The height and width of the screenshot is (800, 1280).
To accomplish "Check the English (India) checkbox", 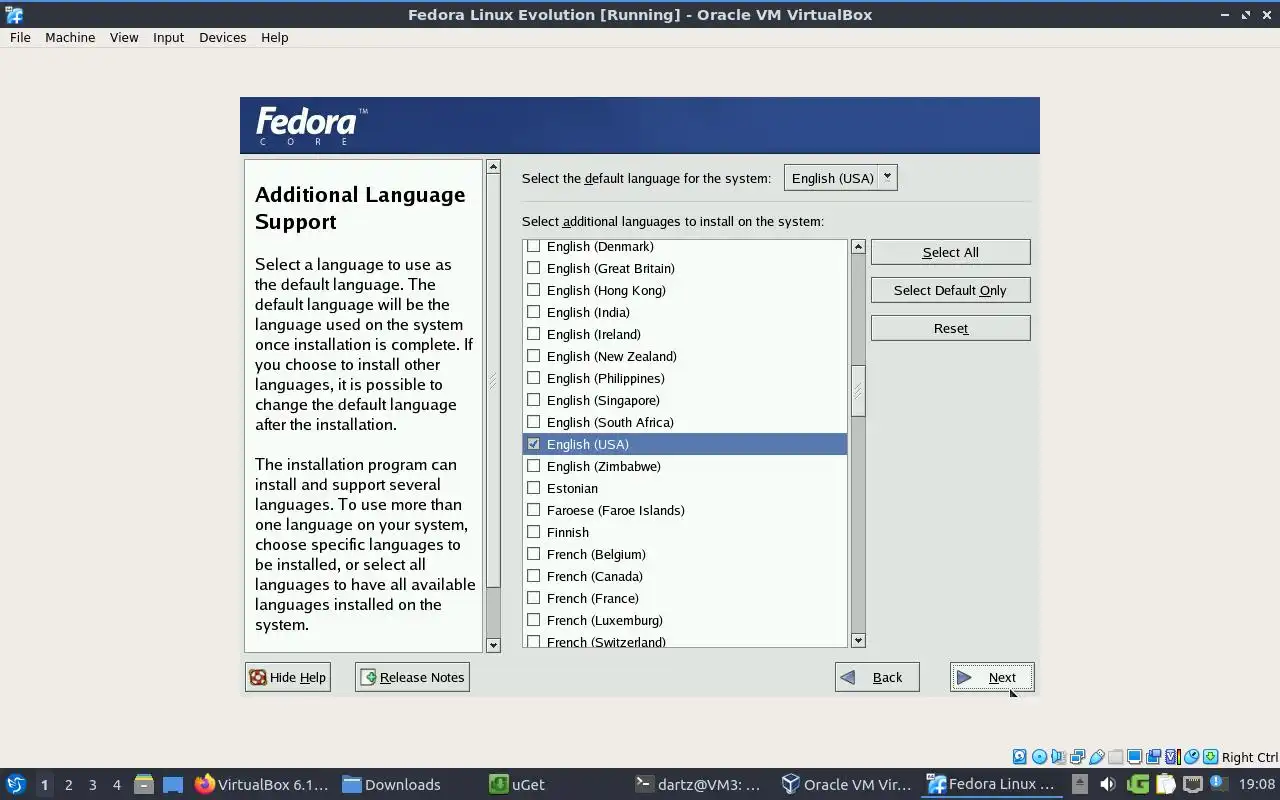I will (x=533, y=312).
